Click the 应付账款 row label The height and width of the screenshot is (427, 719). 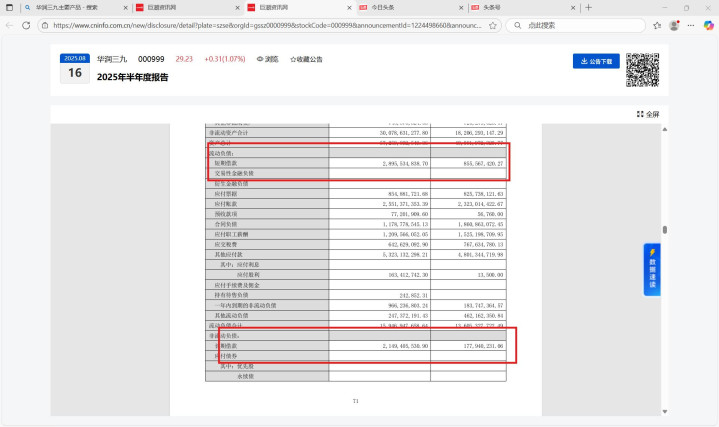coord(226,204)
